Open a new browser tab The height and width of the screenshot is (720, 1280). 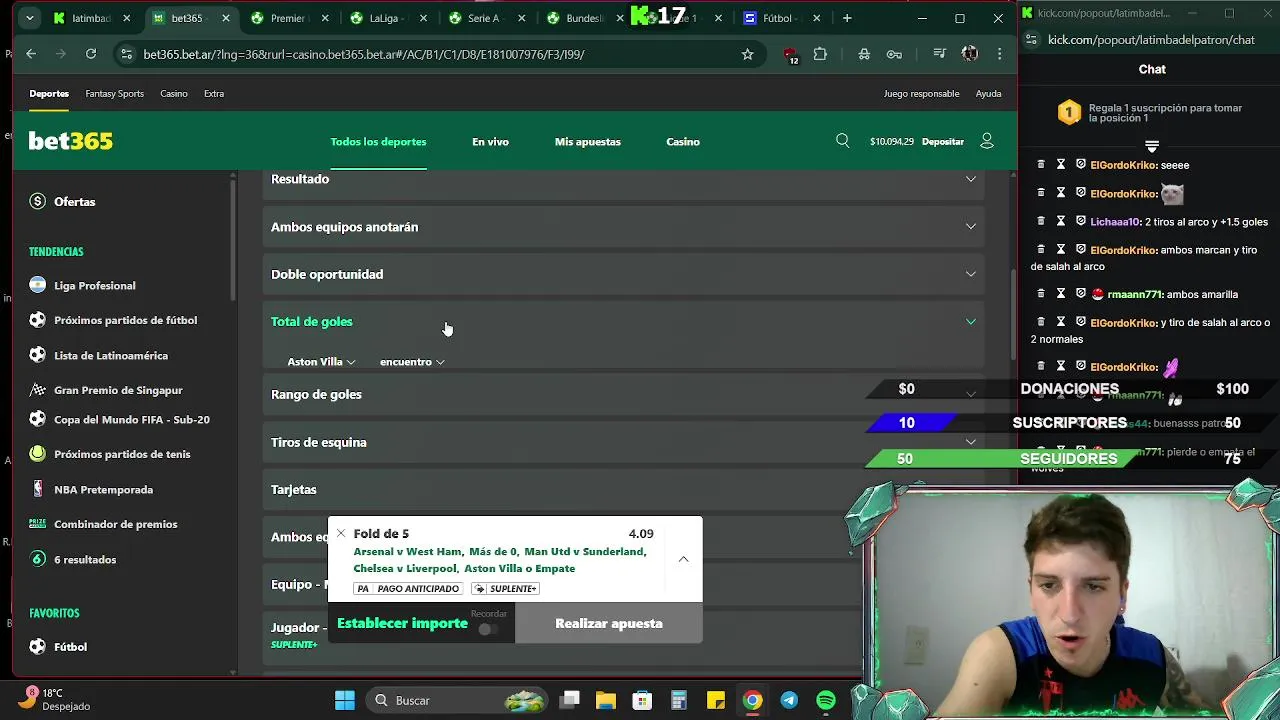tap(847, 18)
